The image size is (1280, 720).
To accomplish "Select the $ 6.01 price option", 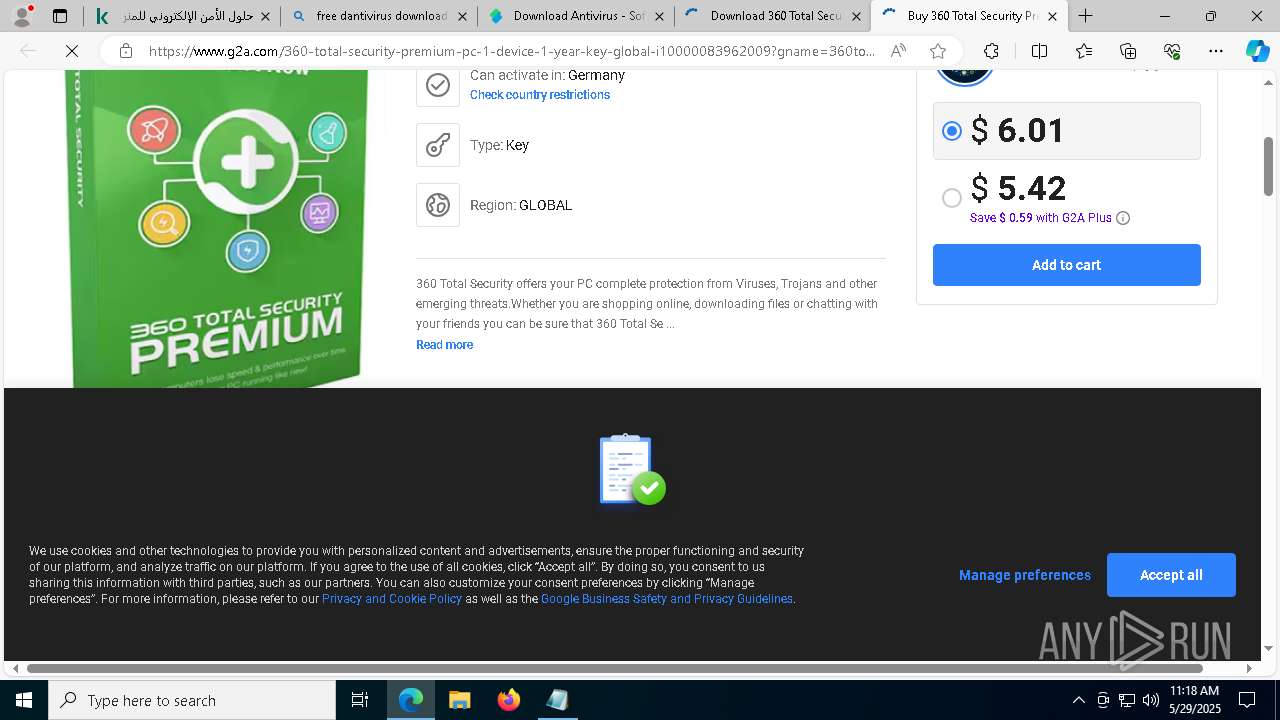I will (952, 131).
